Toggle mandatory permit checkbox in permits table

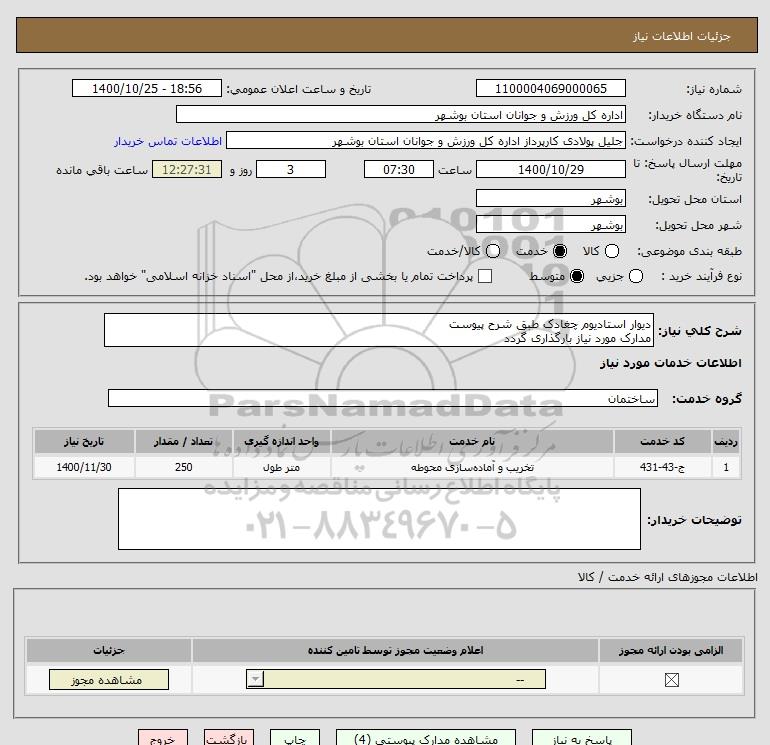[671, 680]
